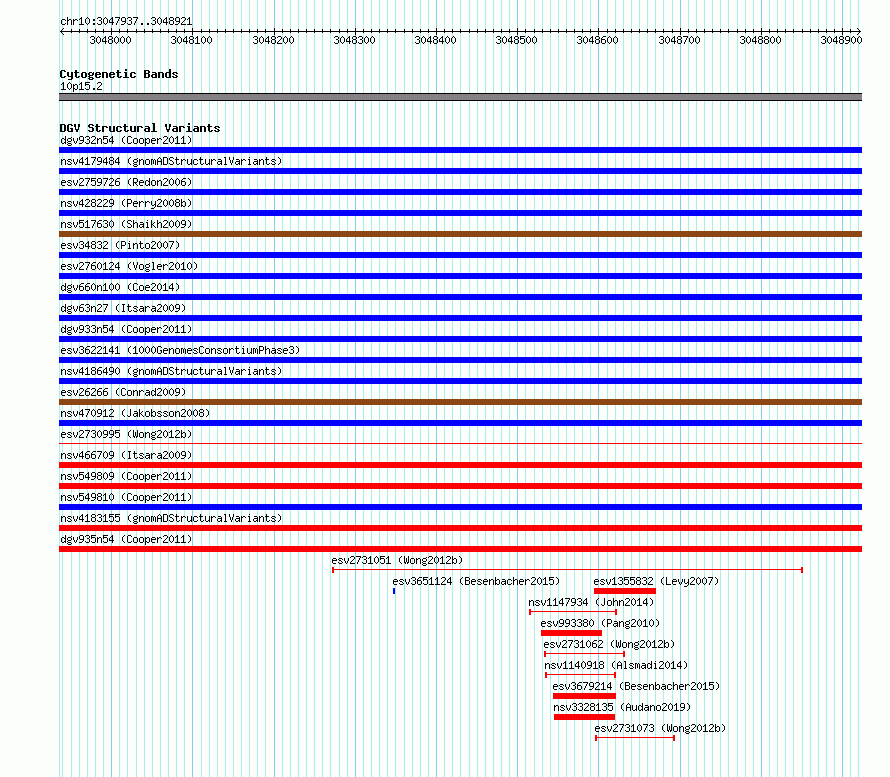Click the thin red line under esv2730995
The image size is (890, 777).
(x=460, y=444)
